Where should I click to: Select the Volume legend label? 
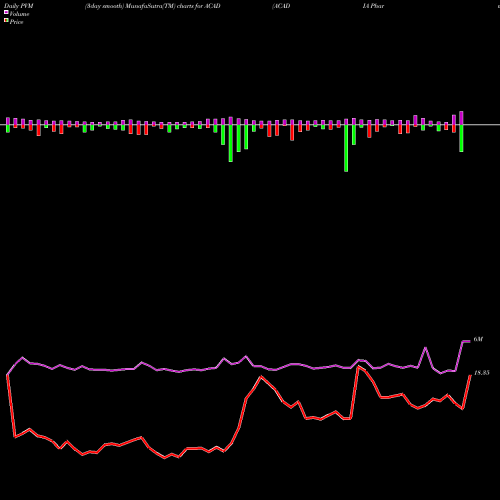tap(19, 14)
